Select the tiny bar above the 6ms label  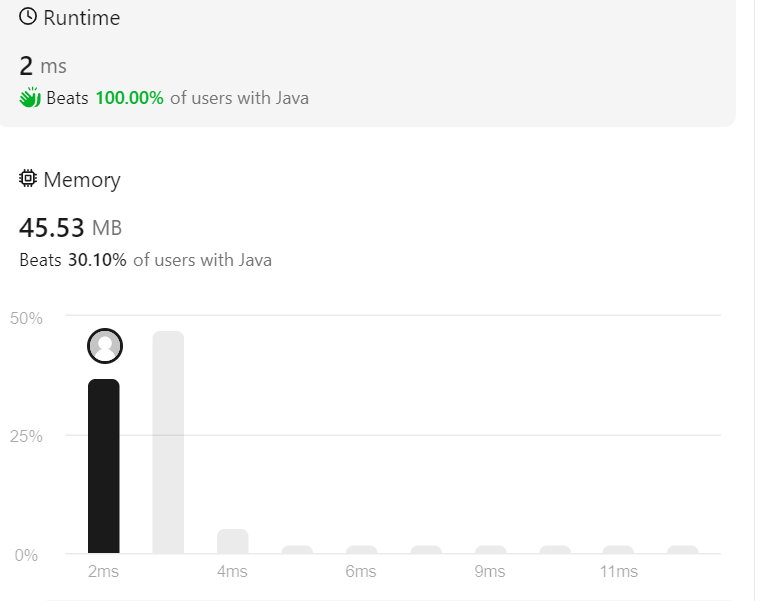click(x=361, y=549)
